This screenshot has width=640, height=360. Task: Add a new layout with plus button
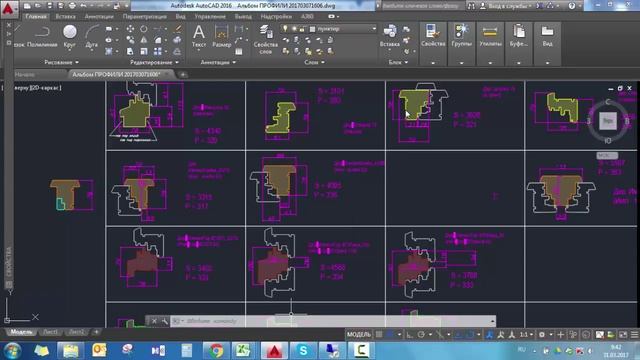96,332
